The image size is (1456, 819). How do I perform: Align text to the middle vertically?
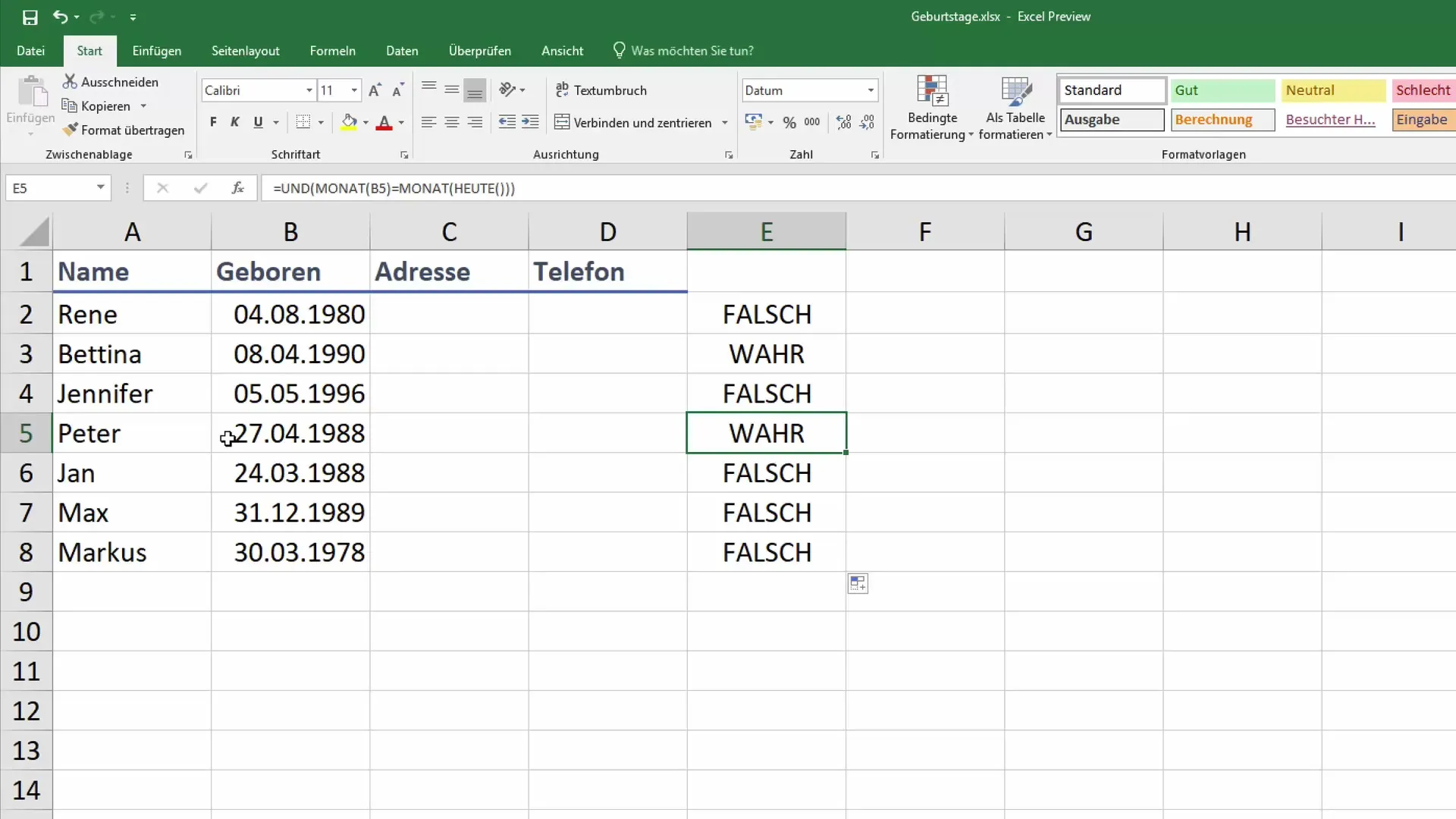click(x=451, y=89)
